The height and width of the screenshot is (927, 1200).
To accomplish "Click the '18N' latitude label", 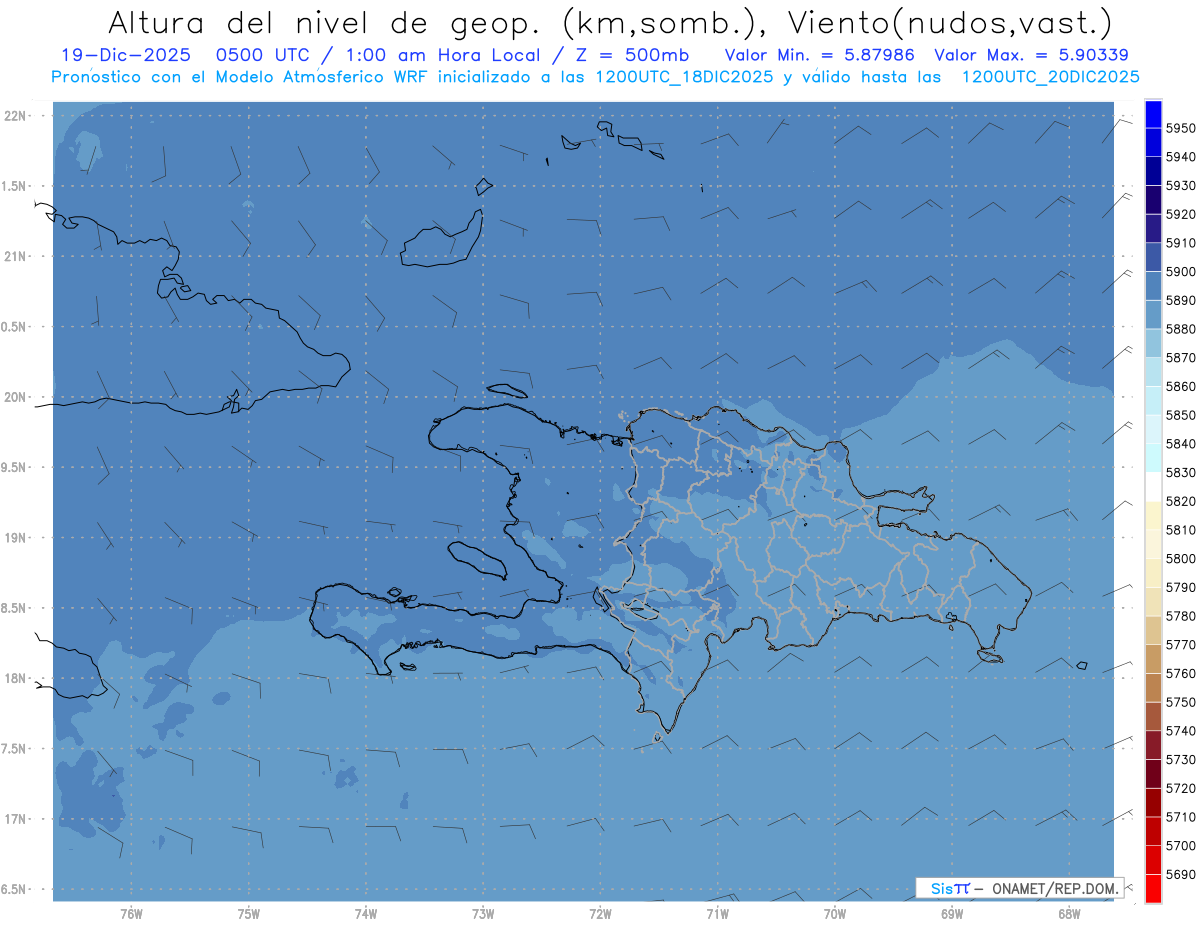I will click(x=15, y=678).
